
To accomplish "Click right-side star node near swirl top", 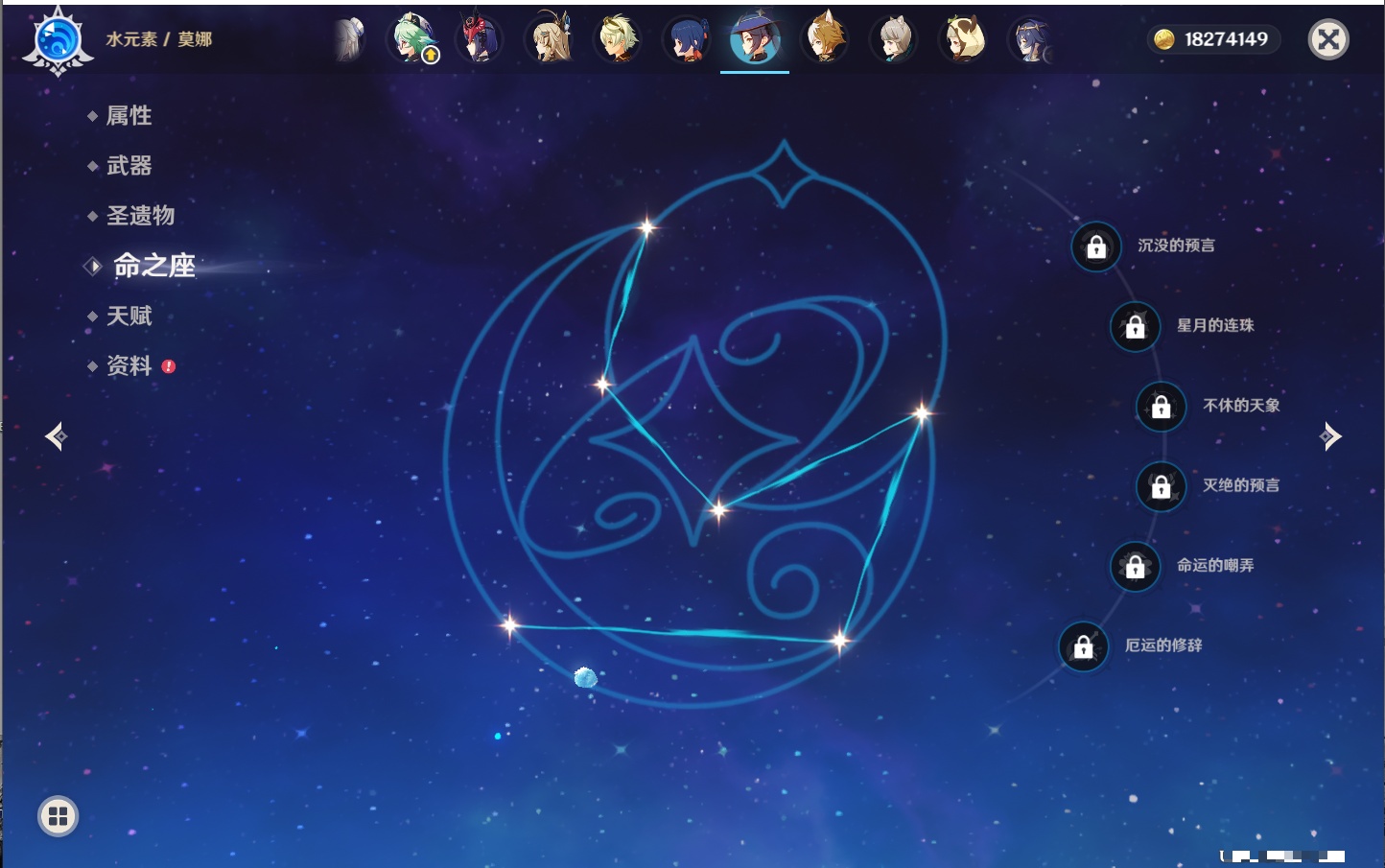I will [922, 413].
